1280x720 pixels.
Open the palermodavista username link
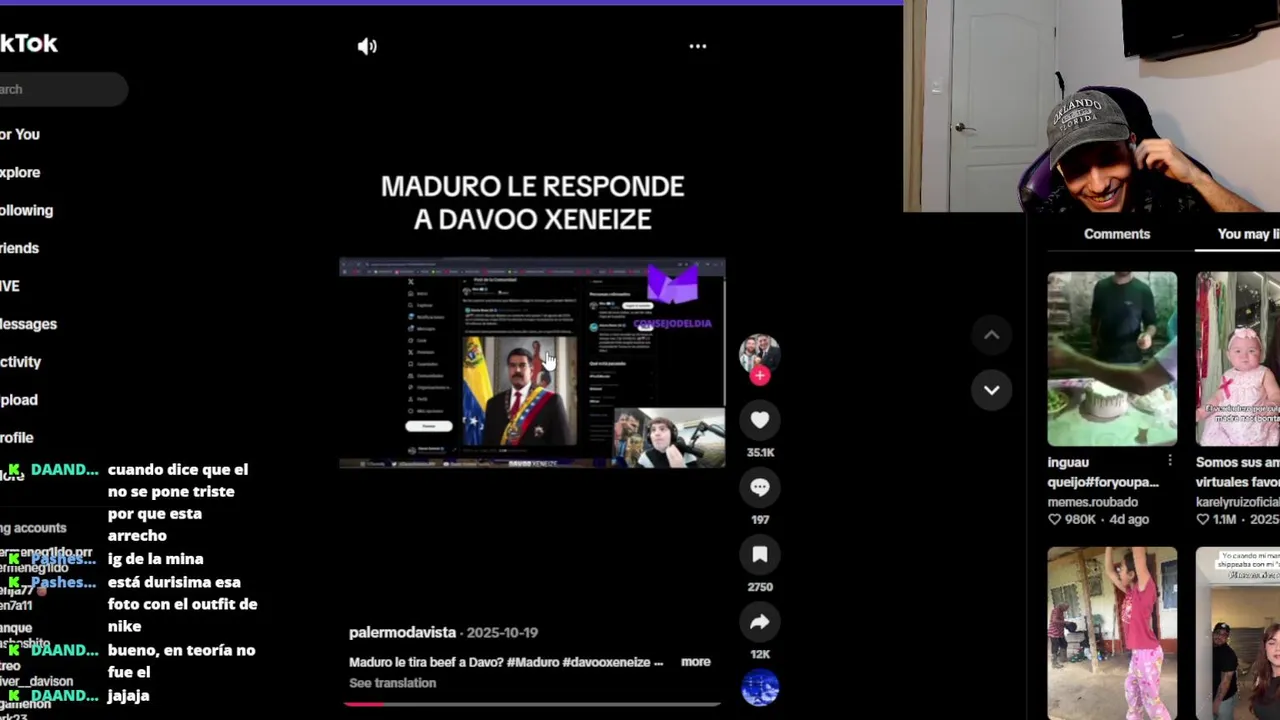click(402, 632)
